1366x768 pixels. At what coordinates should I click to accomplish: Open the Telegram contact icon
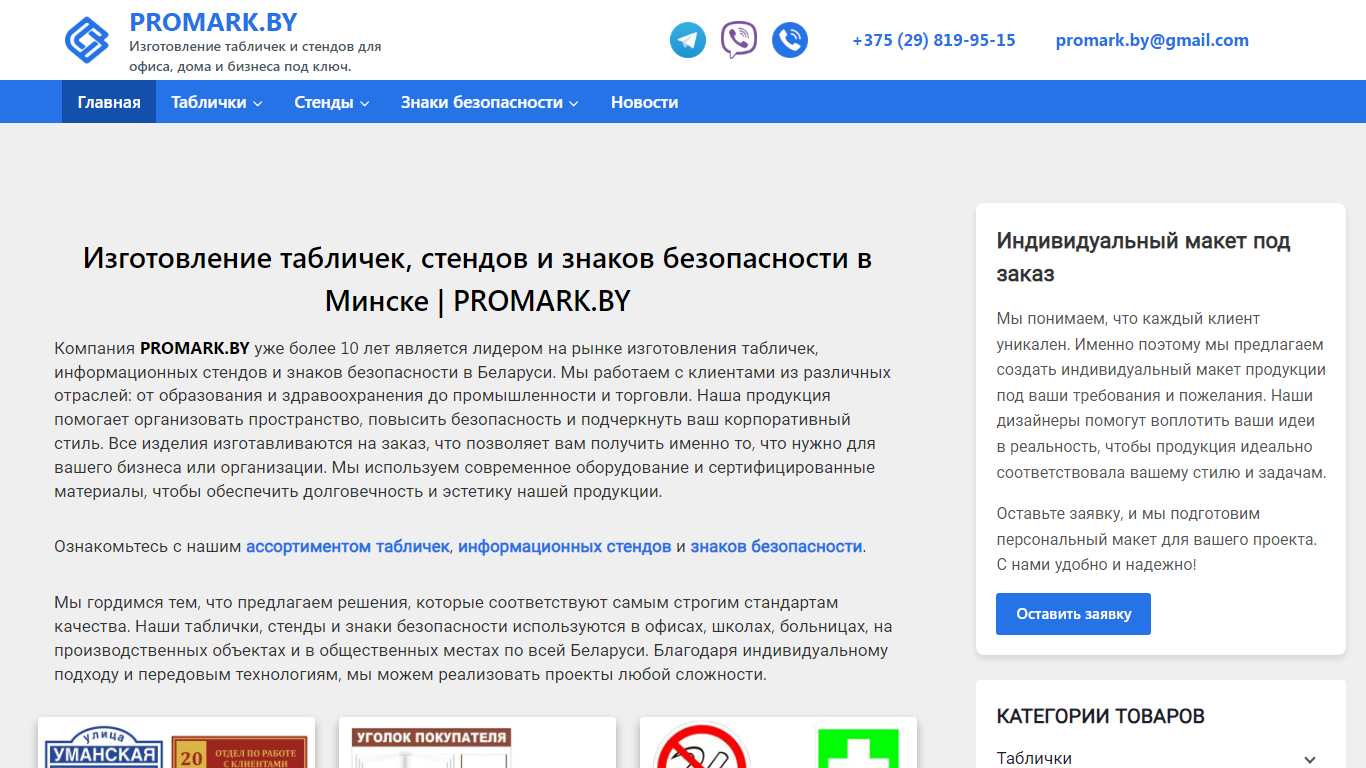click(688, 40)
